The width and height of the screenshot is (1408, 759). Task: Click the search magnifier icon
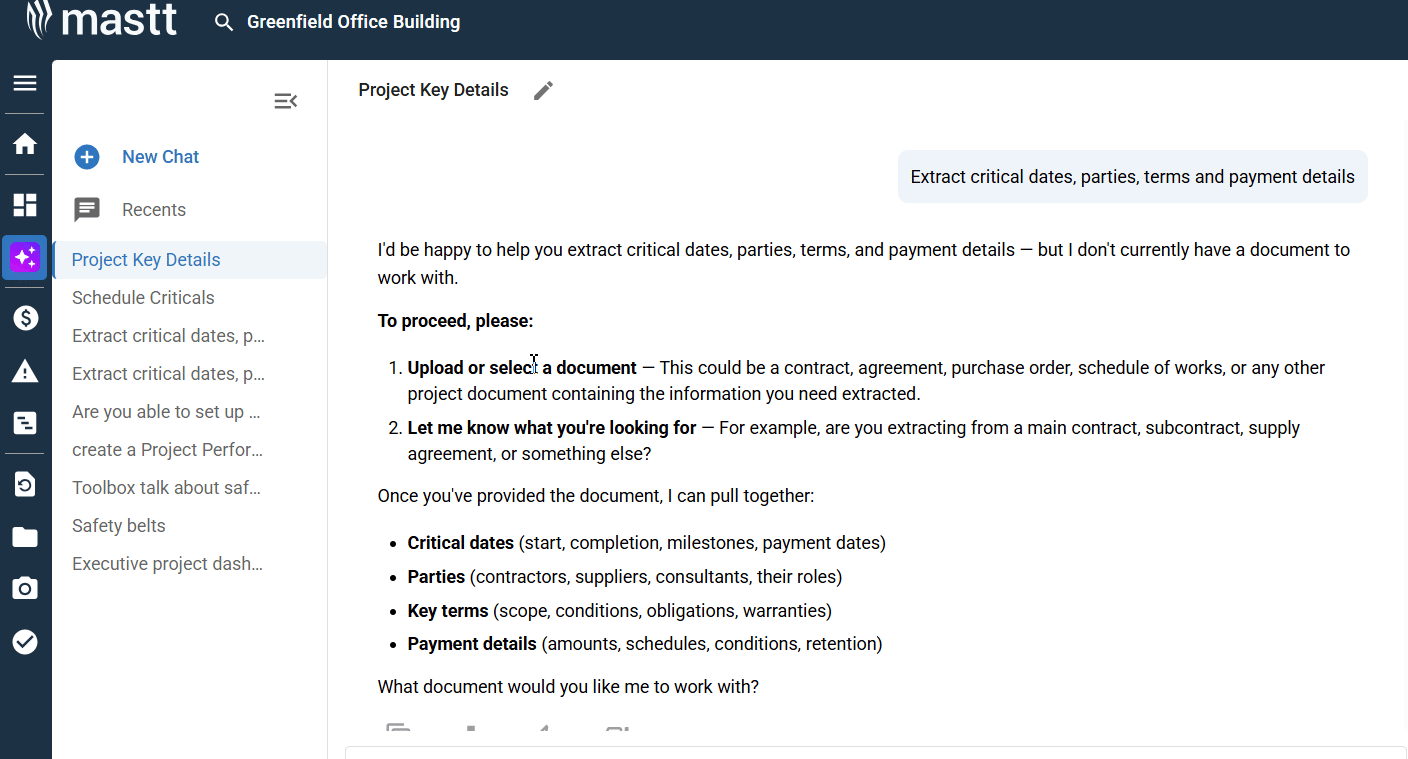(224, 22)
